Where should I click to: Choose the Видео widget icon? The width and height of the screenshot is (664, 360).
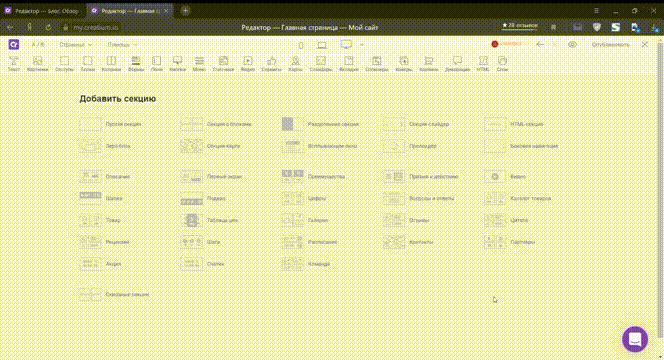[x=248, y=64]
